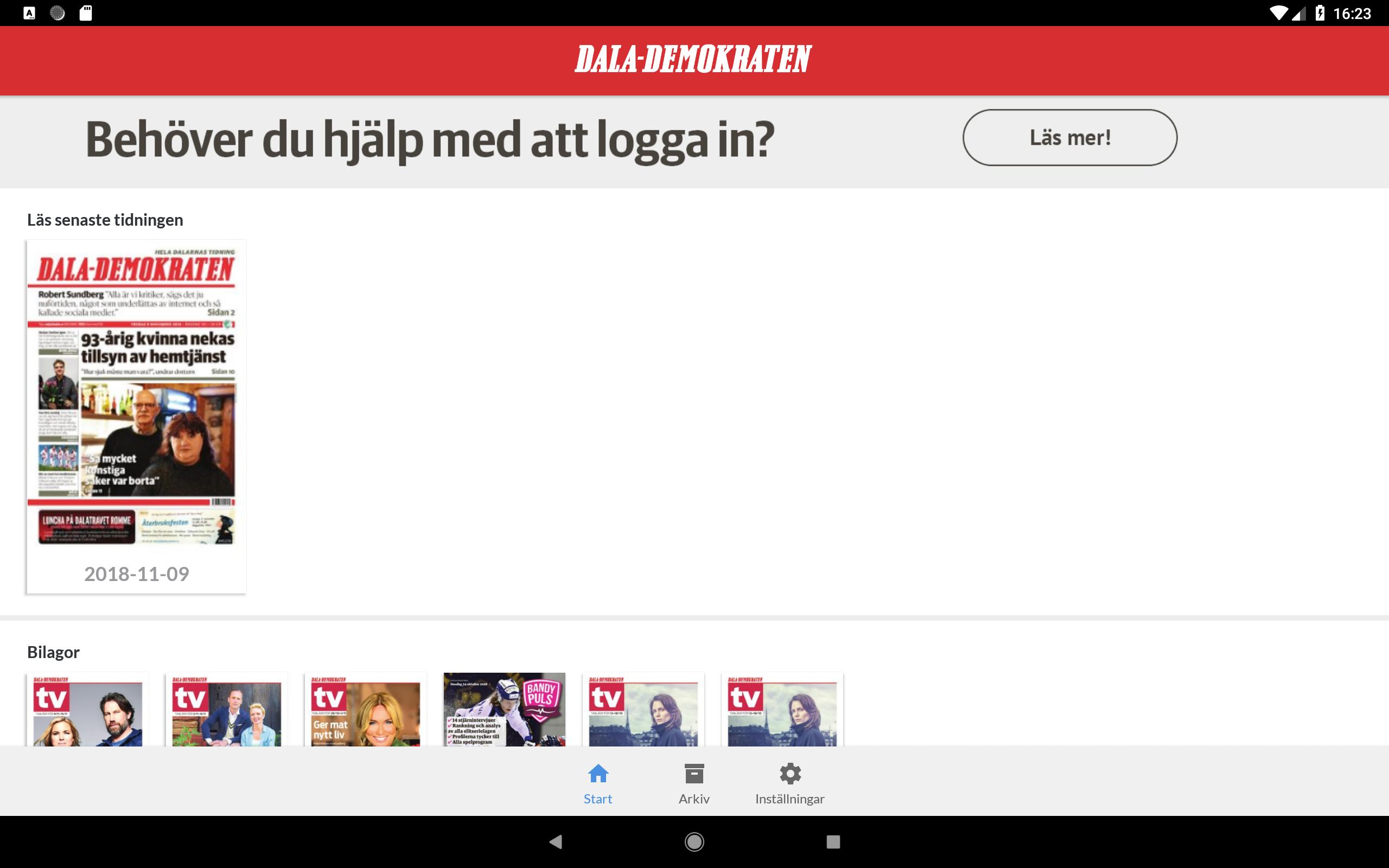Open the first tv supplement cover
The width and height of the screenshot is (1389, 868).
[87, 710]
